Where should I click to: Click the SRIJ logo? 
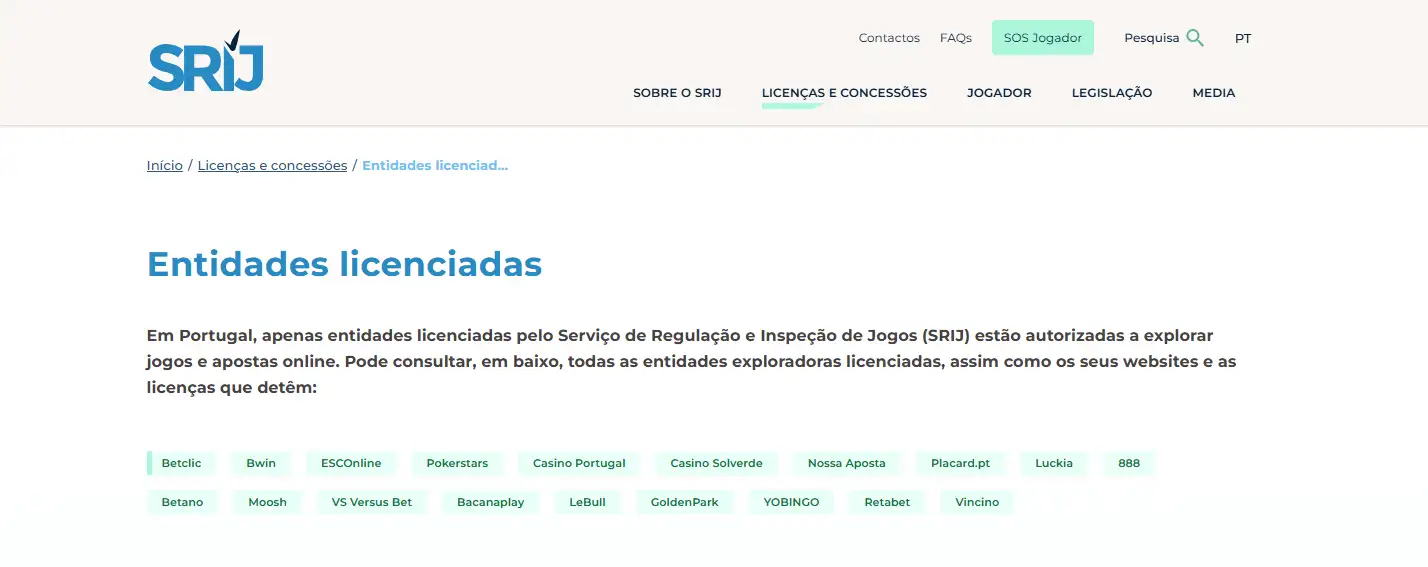[x=205, y=61]
